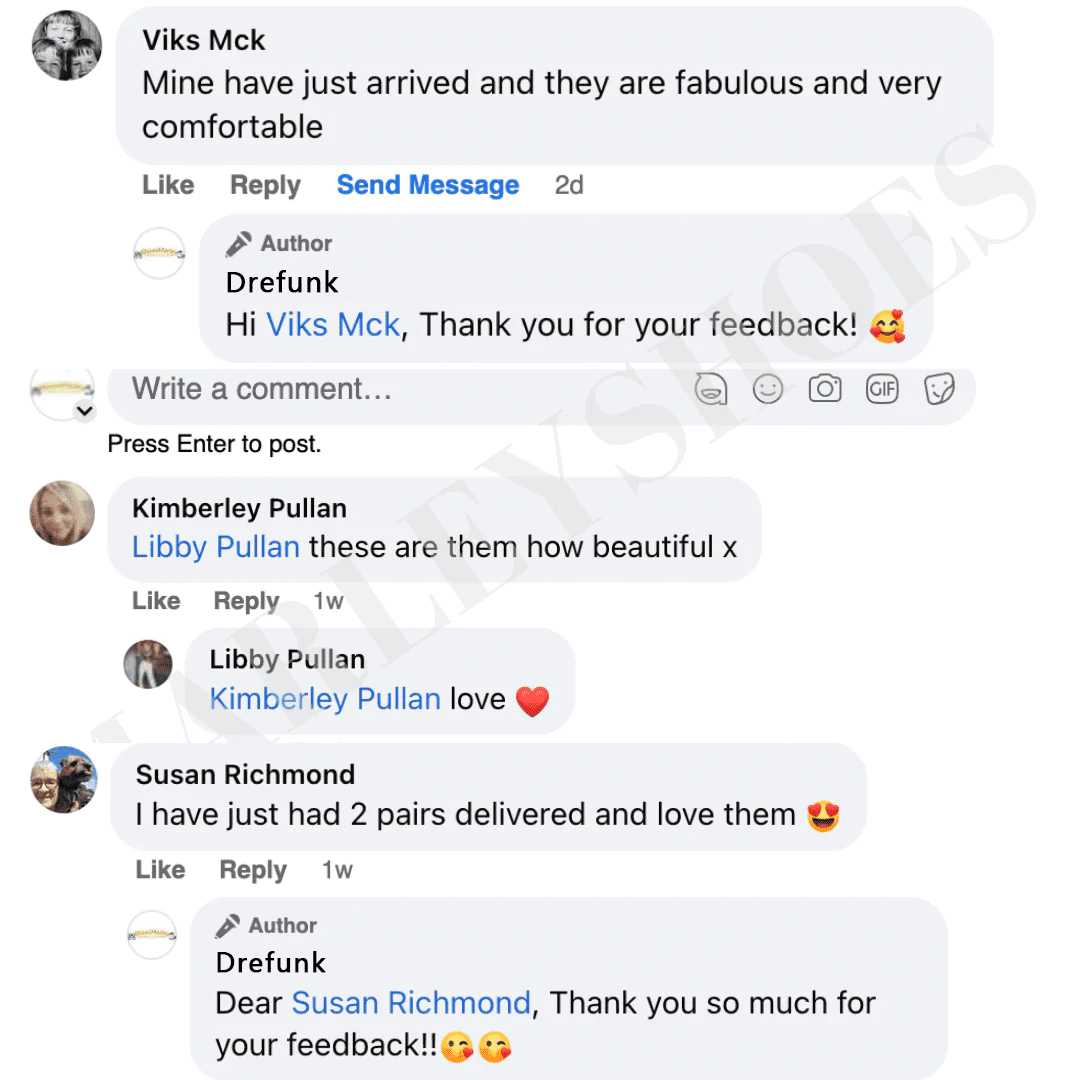This screenshot has height=1080, width=1080.
Task: Like Susan Richmond's comment
Action: pos(160,870)
